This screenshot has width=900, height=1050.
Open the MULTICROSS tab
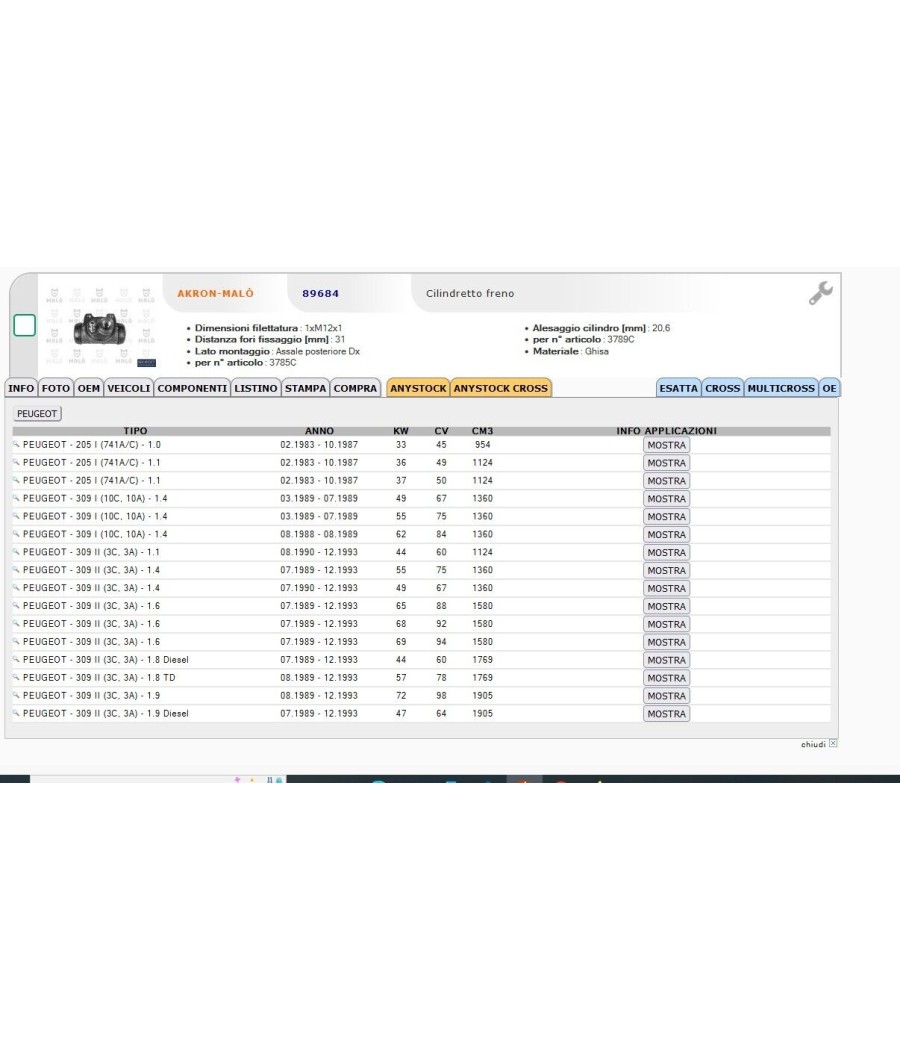pyautogui.click(x=781, y=388)
